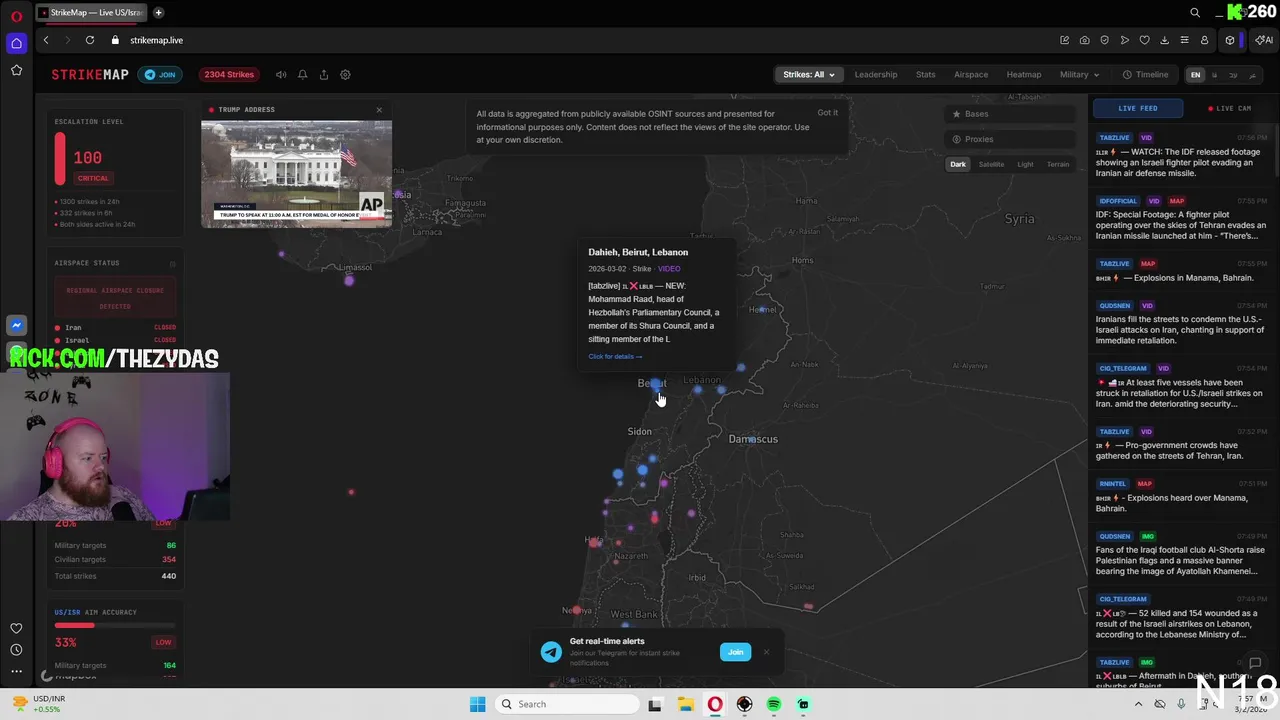Open File Explorer from taskbar
Viewport: 1280px width, 720px height.
point(685,704)
